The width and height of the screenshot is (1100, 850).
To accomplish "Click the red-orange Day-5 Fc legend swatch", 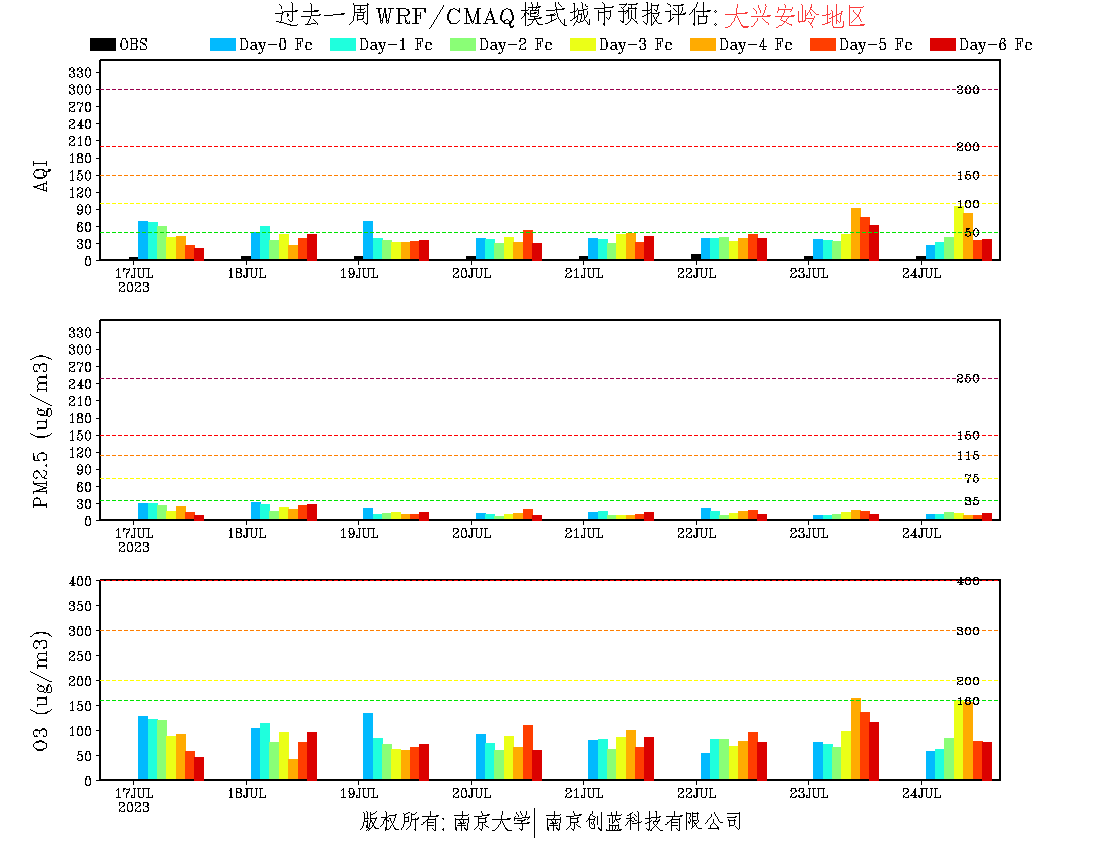I will (x=823, y=45).
